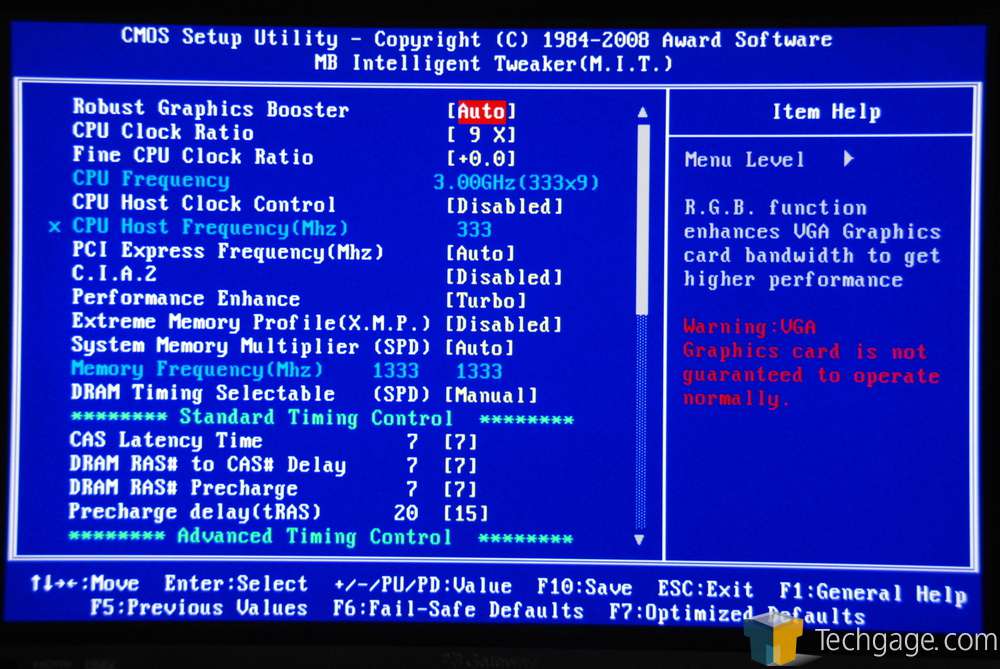This screenshot has width=1000, height=669.
Task: Click the F5:Previous Values hint
Action: (199, 607)
